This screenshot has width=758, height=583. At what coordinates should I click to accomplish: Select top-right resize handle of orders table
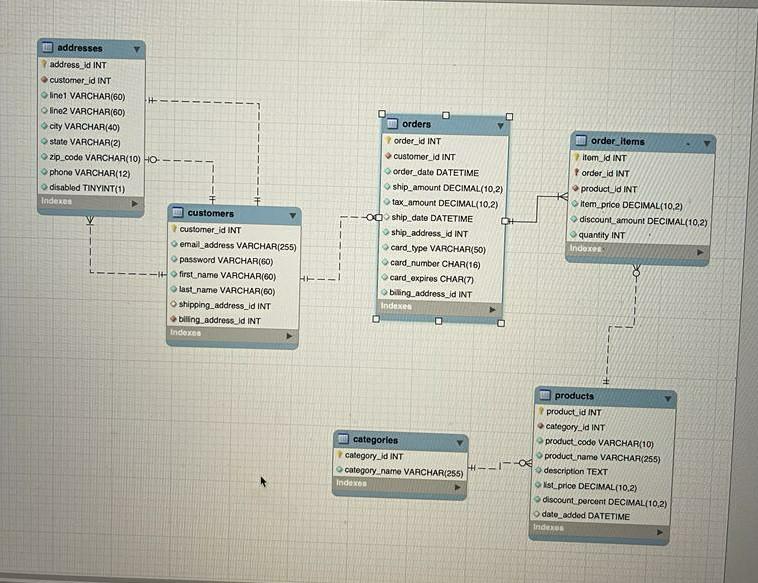point(509,117)
